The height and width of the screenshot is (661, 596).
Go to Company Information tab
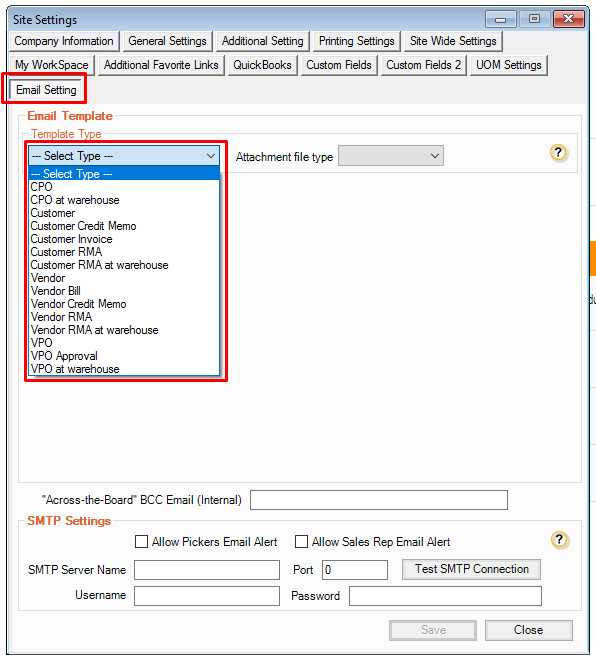[64, 41]
